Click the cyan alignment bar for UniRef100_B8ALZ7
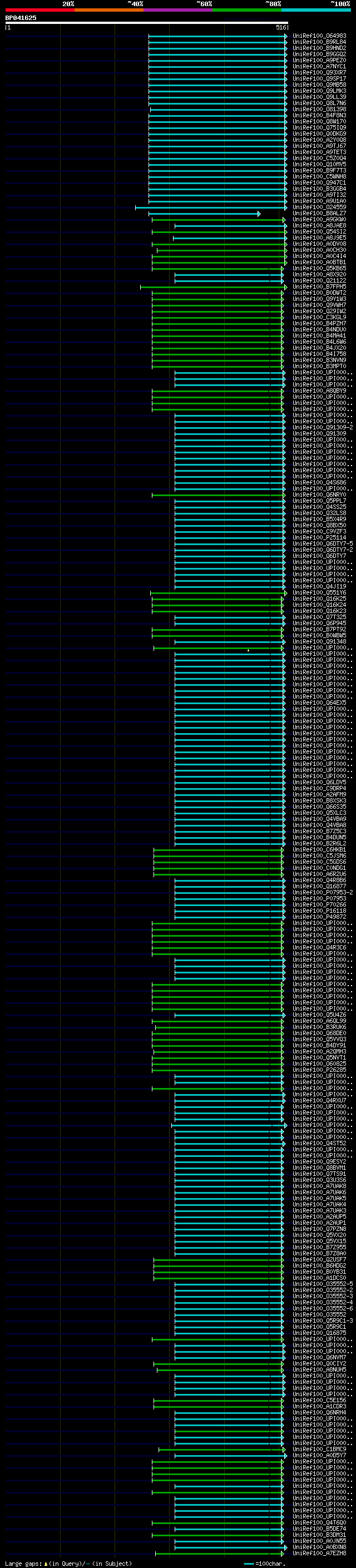The image size is (356, 1568). click(205, 214)
